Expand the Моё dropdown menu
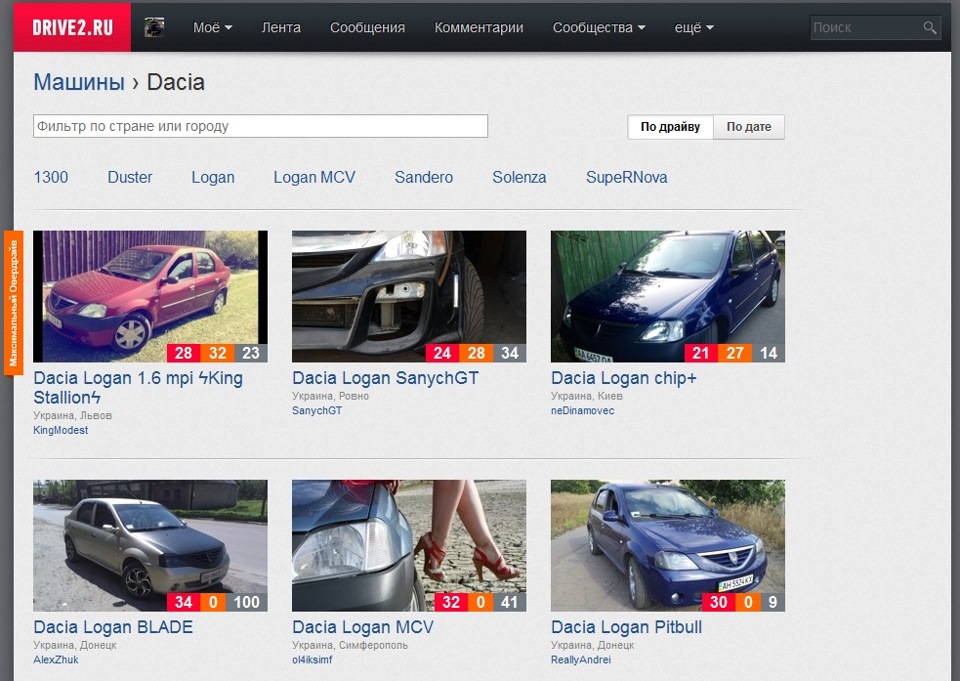This screenshot has height=681, width=960. pos(212,28)
